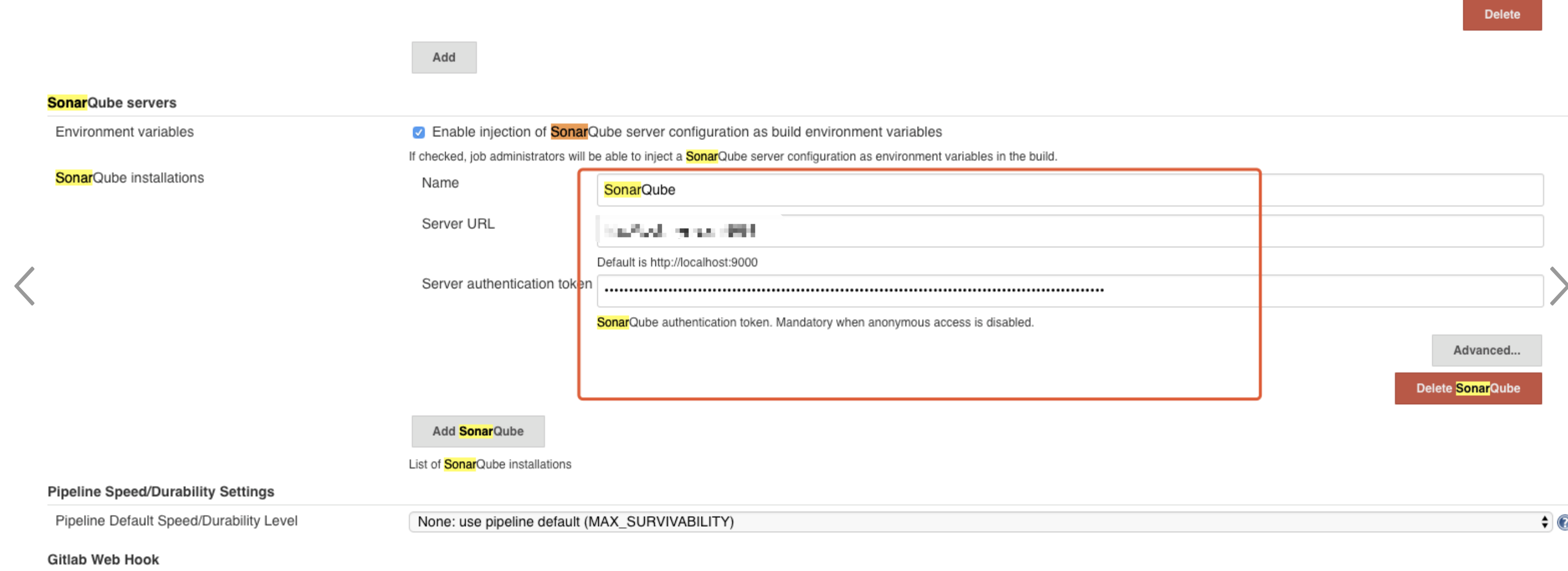1568x571 pixels.
Task: Click the Add button
Action: (x=444, y=57)
